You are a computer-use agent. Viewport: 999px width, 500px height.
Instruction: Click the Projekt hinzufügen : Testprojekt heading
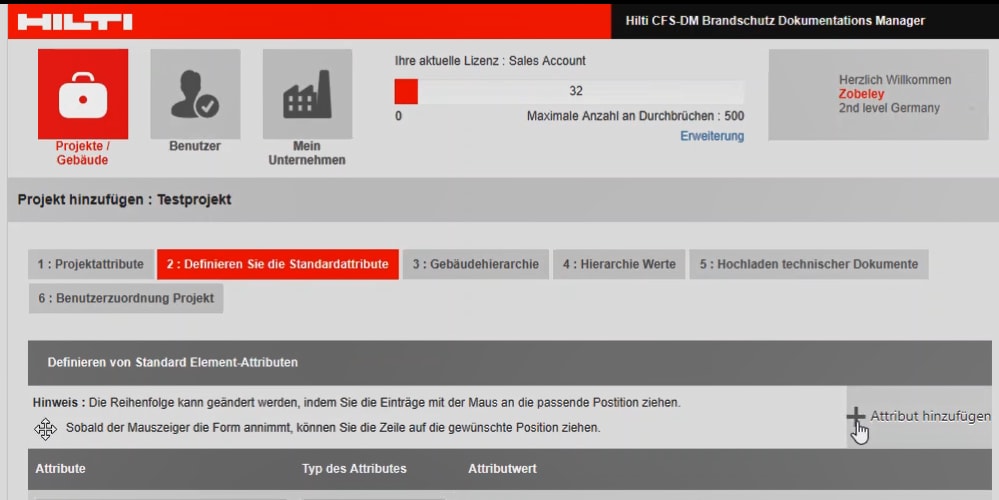tap(124, 199)
